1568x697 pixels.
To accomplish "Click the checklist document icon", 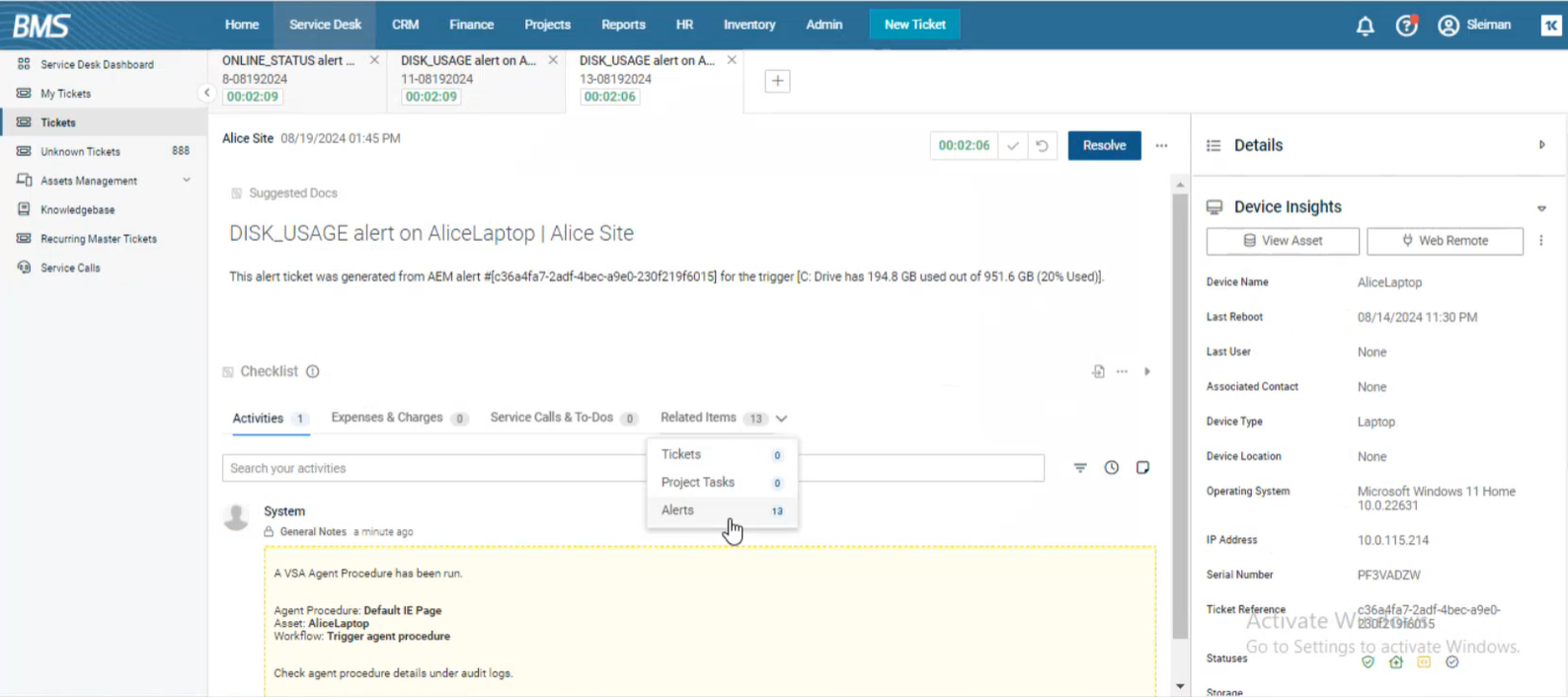I will tap(1098, 372).
